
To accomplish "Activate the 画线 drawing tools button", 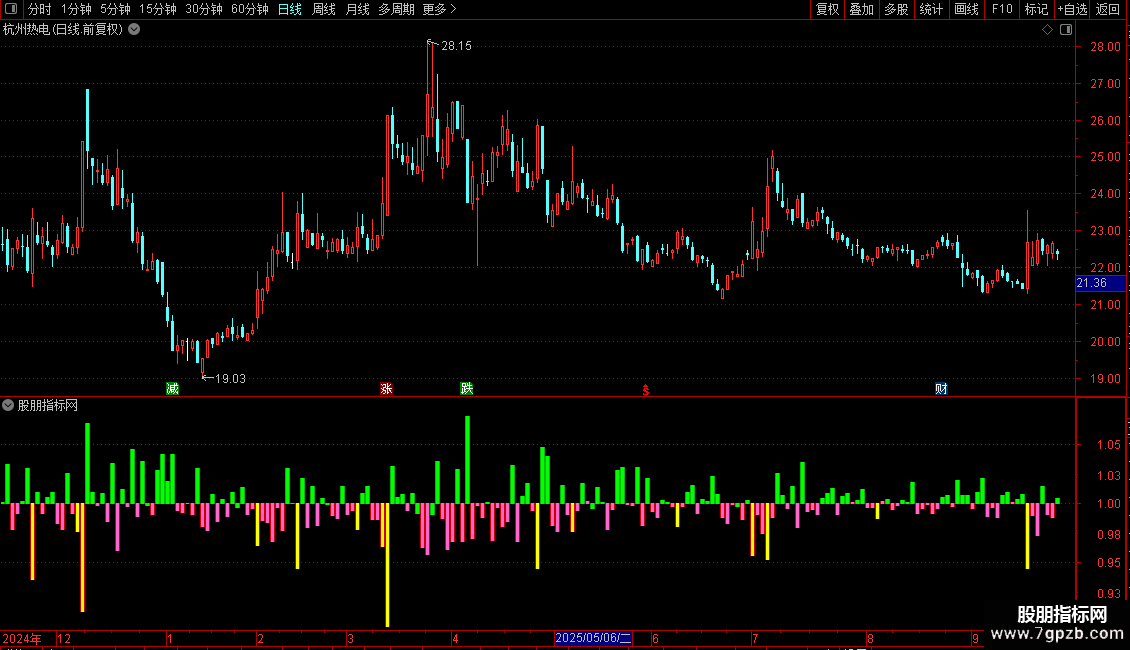I will 966,9.
